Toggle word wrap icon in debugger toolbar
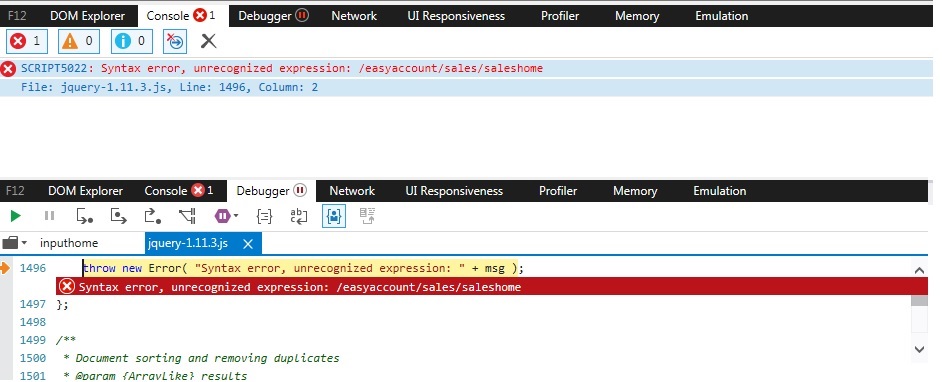942x382 pixels. coord(299,216)
